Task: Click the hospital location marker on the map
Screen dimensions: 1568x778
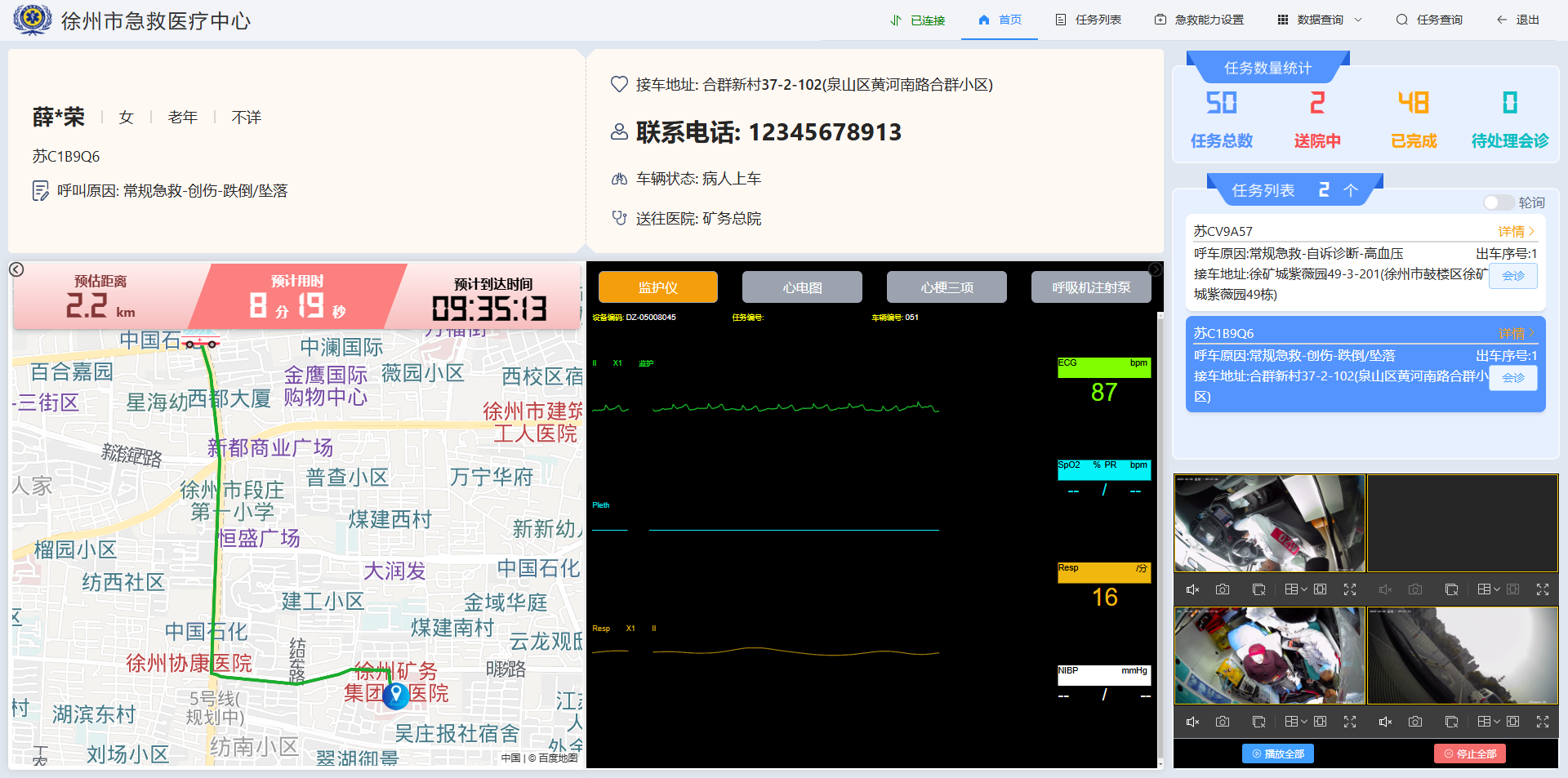Action: click(396, 695)
